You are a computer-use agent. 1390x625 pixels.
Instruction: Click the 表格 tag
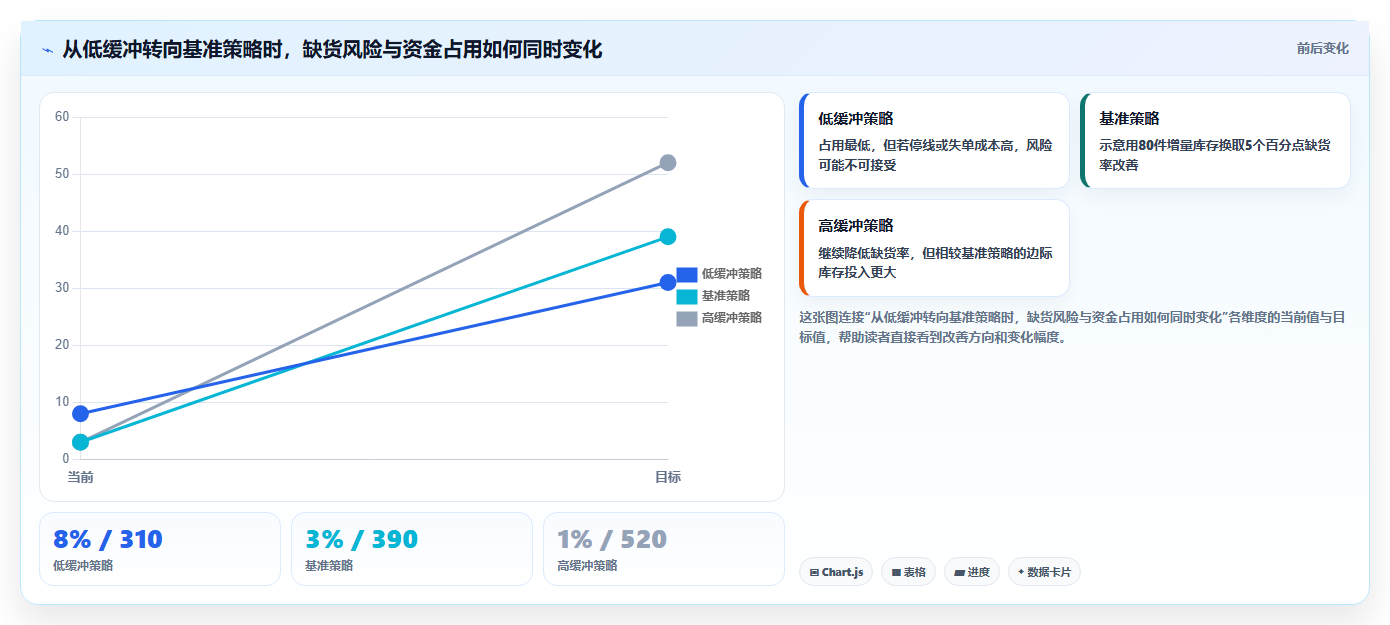coord(908,572)
